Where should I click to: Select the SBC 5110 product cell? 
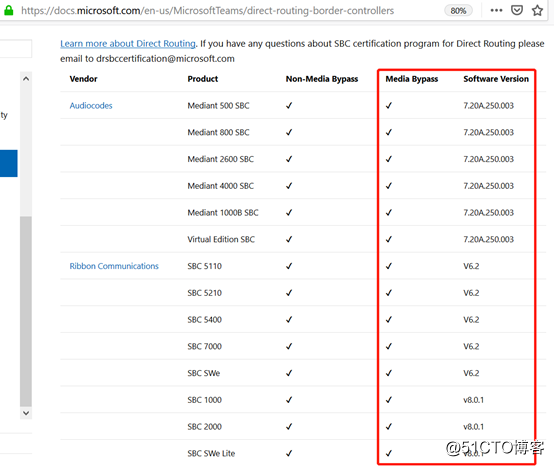205,266
